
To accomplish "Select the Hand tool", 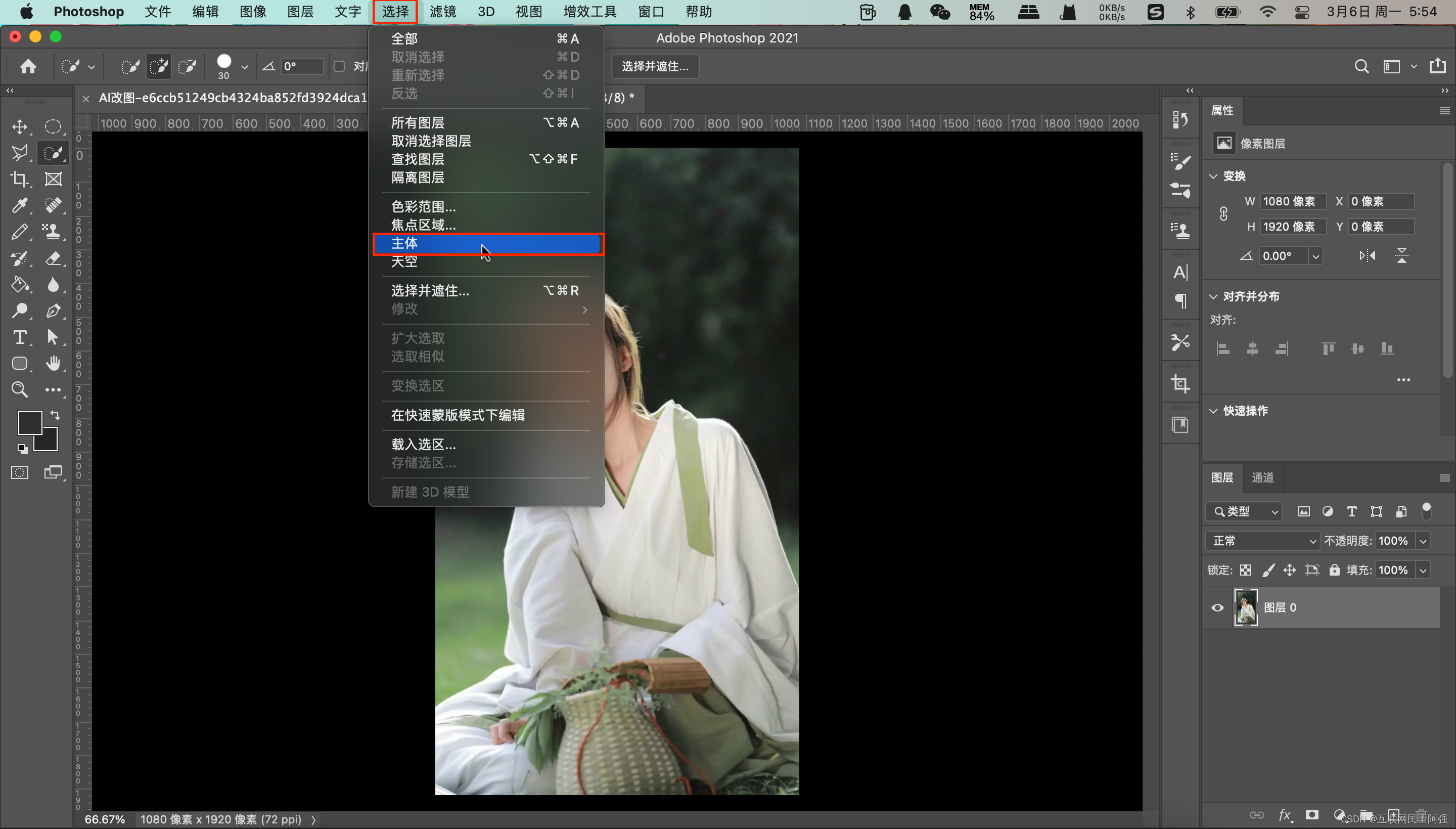I will tap(53, 363).
